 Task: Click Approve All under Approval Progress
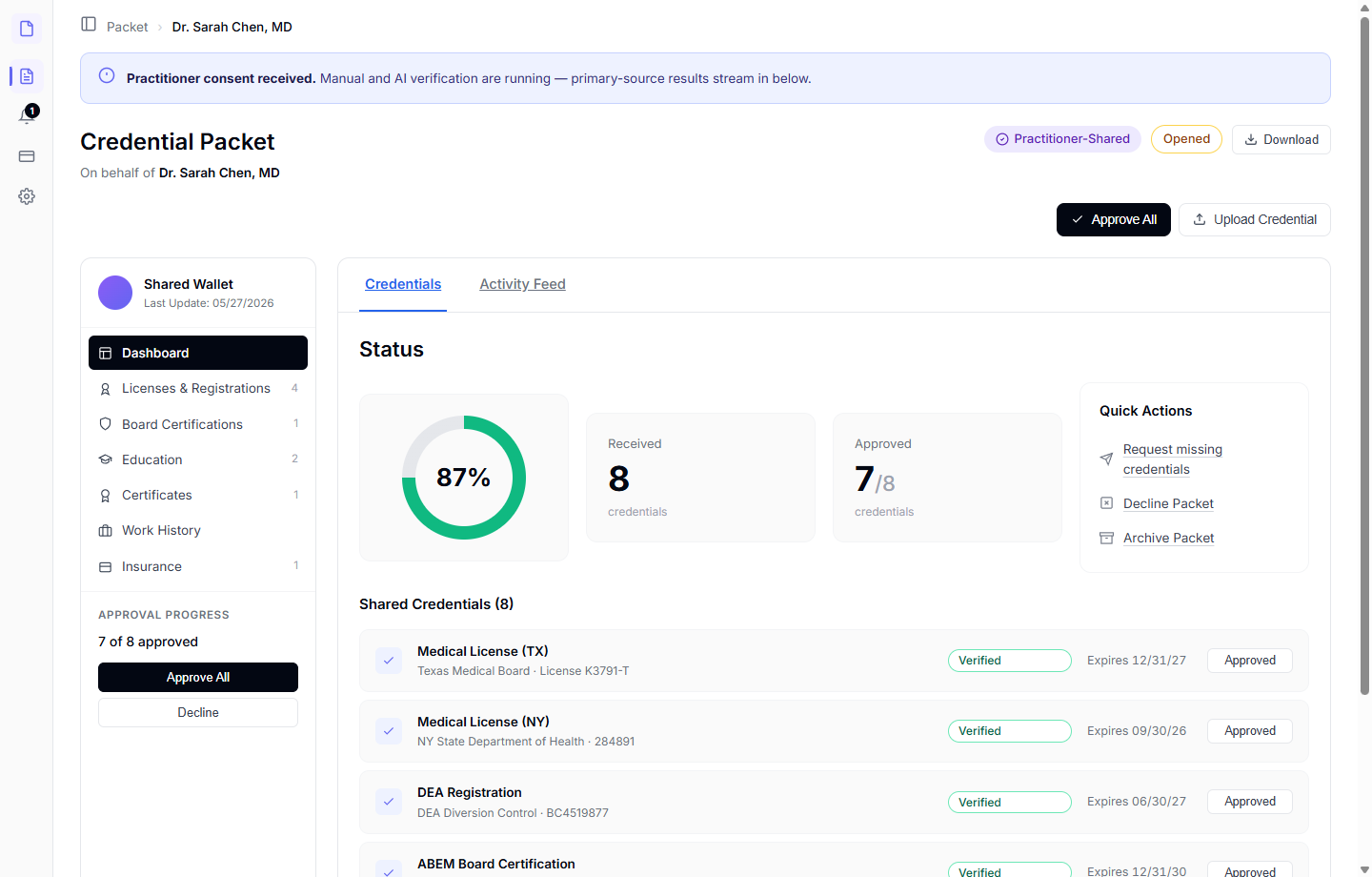[198, 677]
